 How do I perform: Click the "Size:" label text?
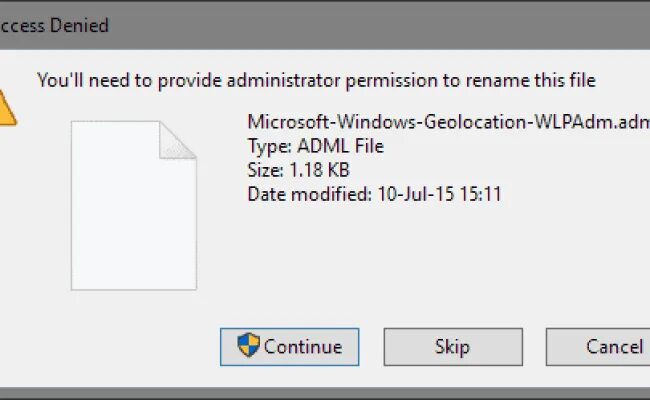[x=267, y=170]
